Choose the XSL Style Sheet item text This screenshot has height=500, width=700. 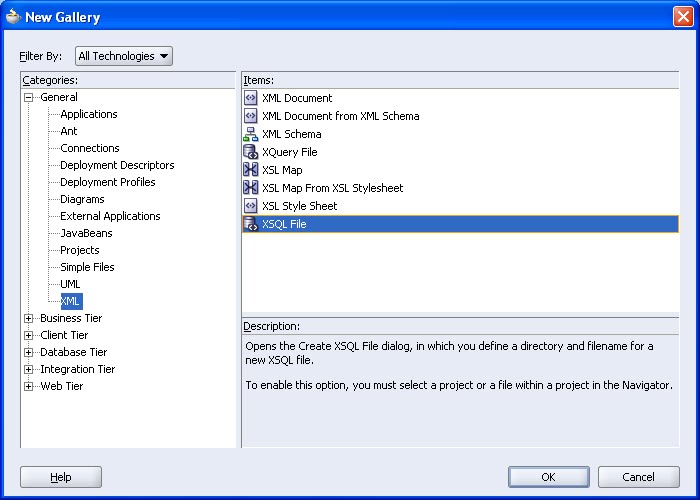click(x=300, y=206)
